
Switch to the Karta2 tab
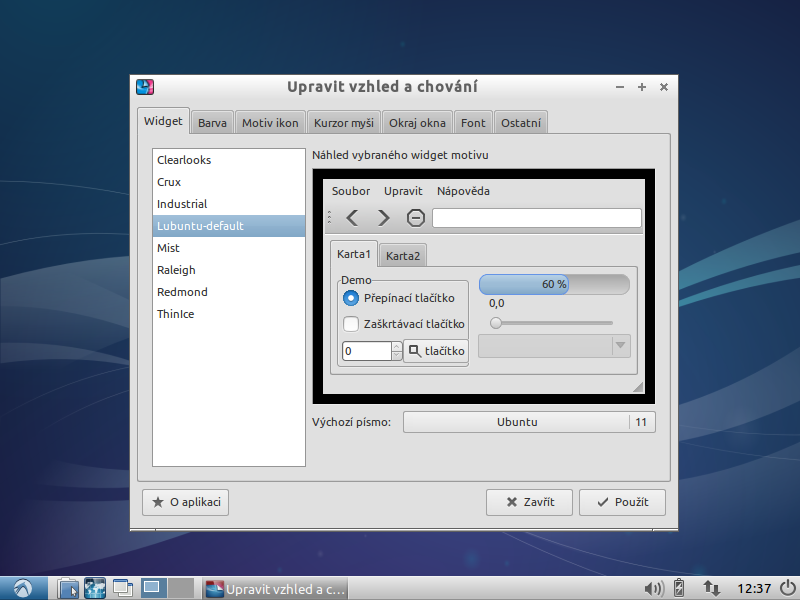point(402,255)
